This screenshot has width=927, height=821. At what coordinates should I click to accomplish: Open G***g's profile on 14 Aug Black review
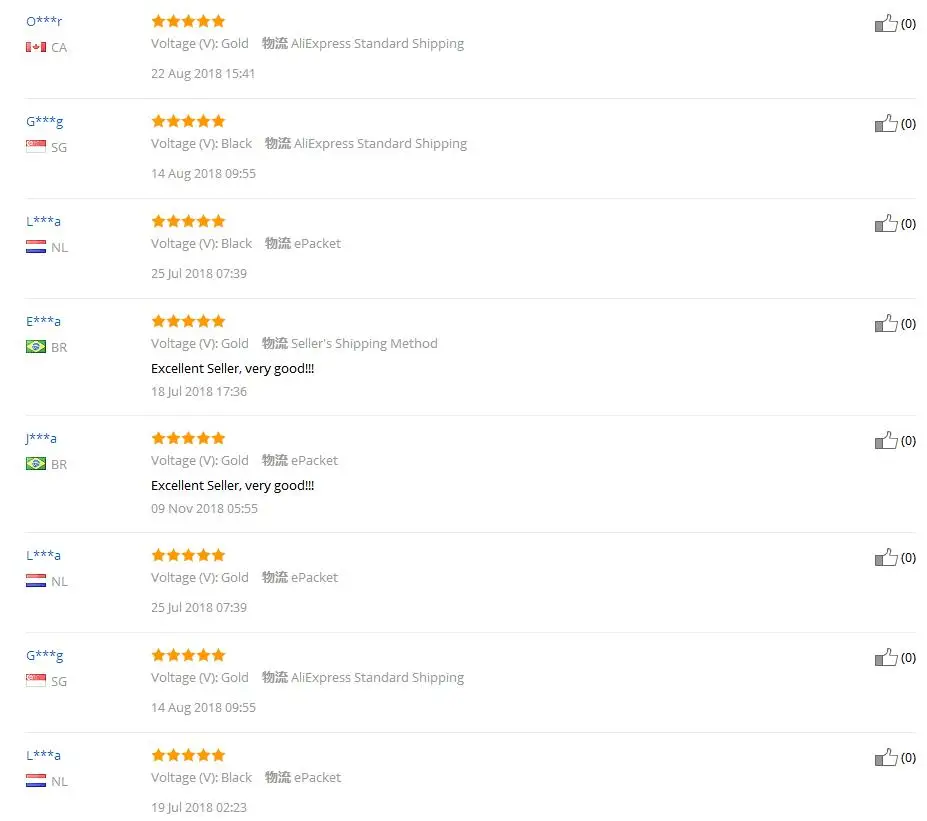coord(44,122)
